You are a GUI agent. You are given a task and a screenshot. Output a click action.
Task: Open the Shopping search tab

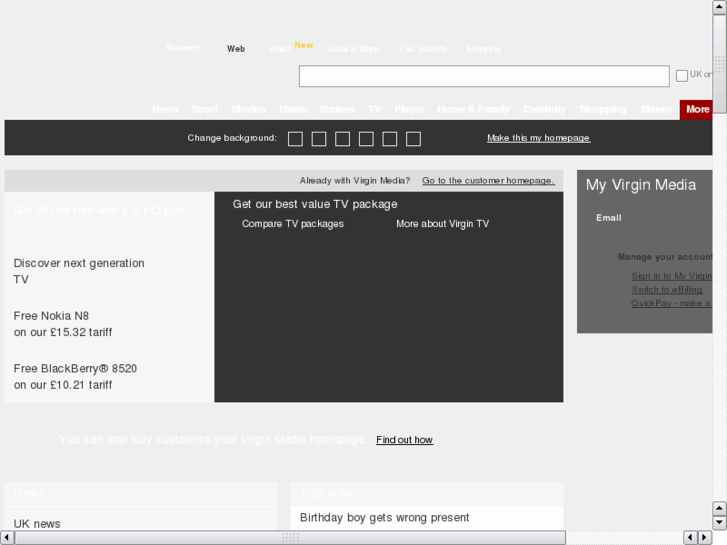pyautogui.click(x=483, y=49)
